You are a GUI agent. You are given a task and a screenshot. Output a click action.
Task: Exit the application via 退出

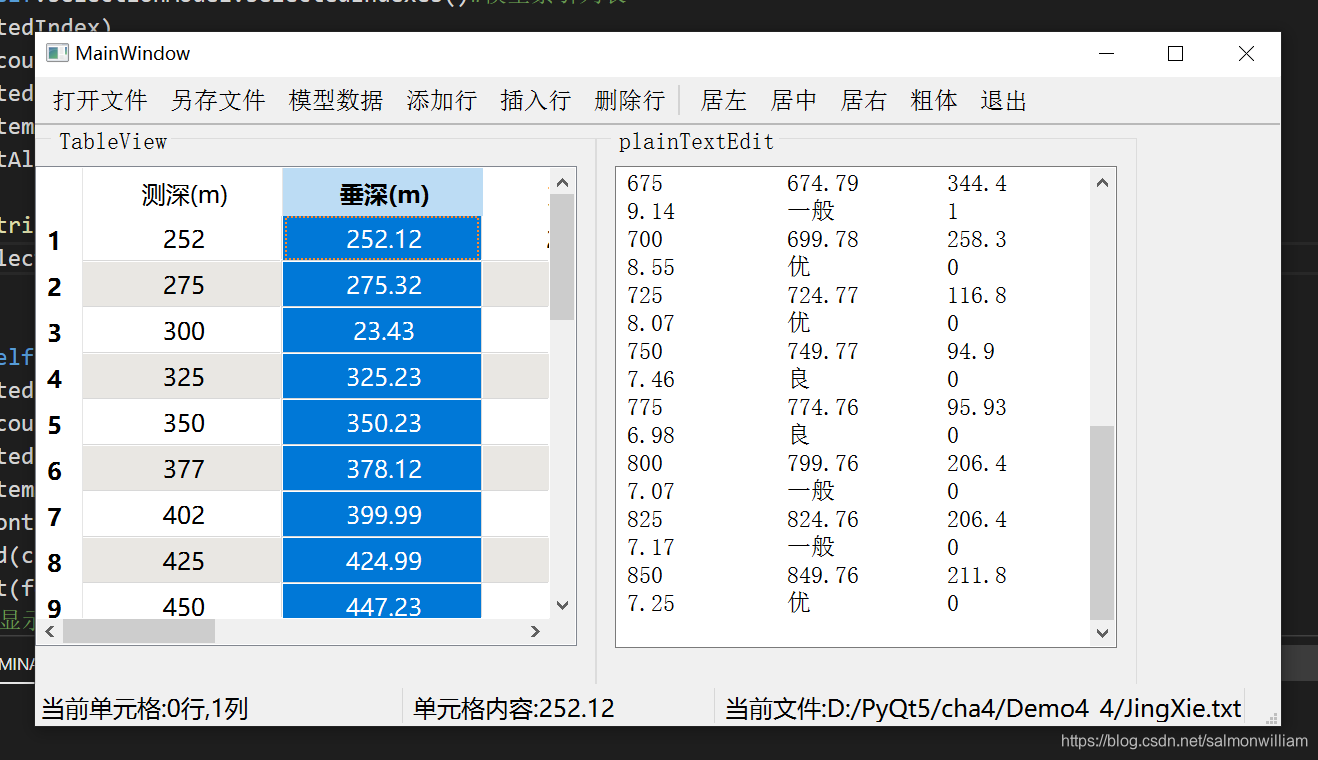pos(1003,100)
